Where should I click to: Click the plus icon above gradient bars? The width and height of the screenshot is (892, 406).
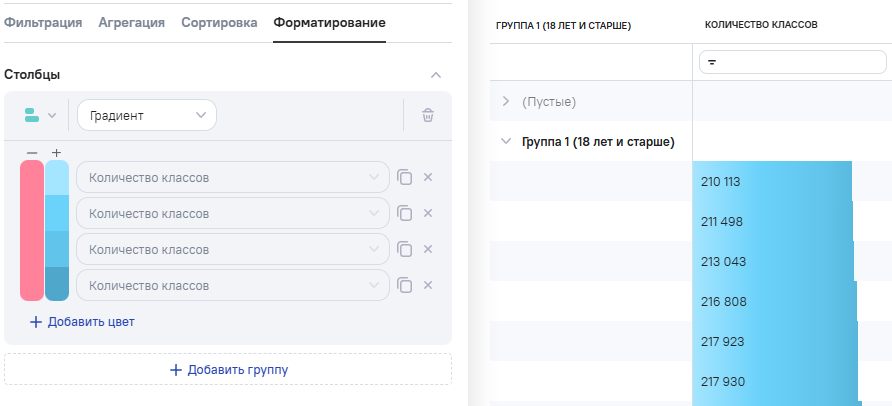pyautogui.click(x=57, y=153)
